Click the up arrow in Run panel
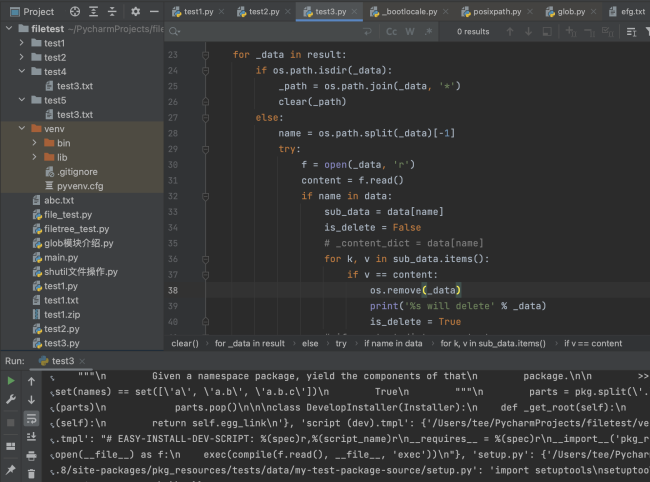Viewport: 650px width, 482px height. (31, 381)
